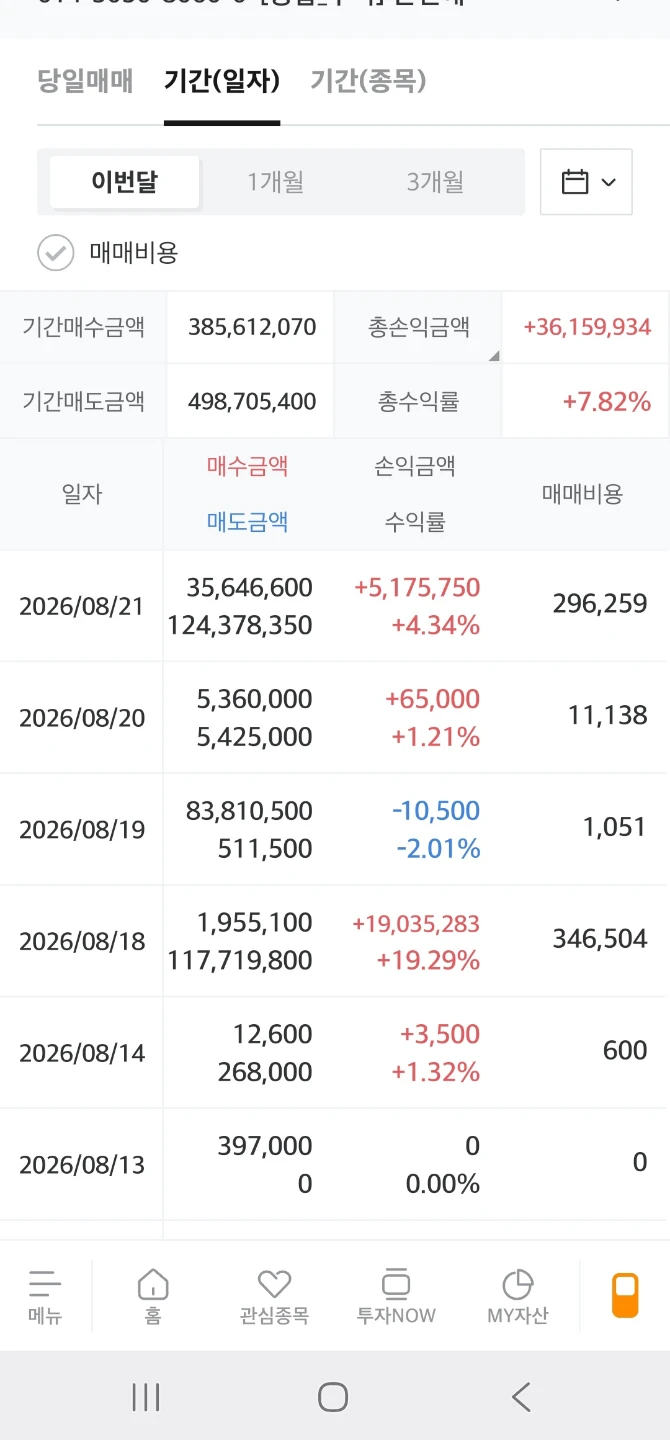Open the 2026/08/18 trading row

coord(335,941)
